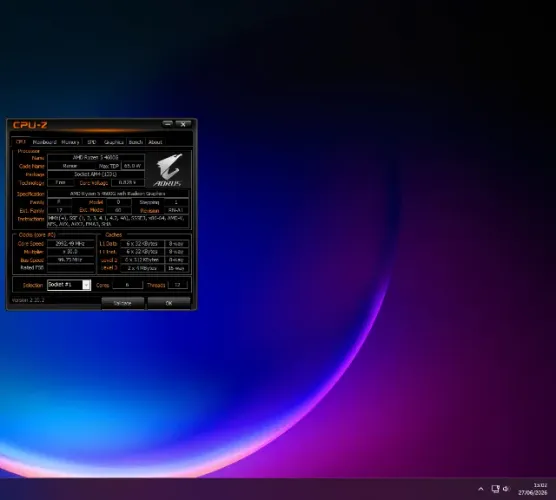Click the CPU-Z title logo
The width and height of the screenshot is (556, 500).
coord(30,125)
